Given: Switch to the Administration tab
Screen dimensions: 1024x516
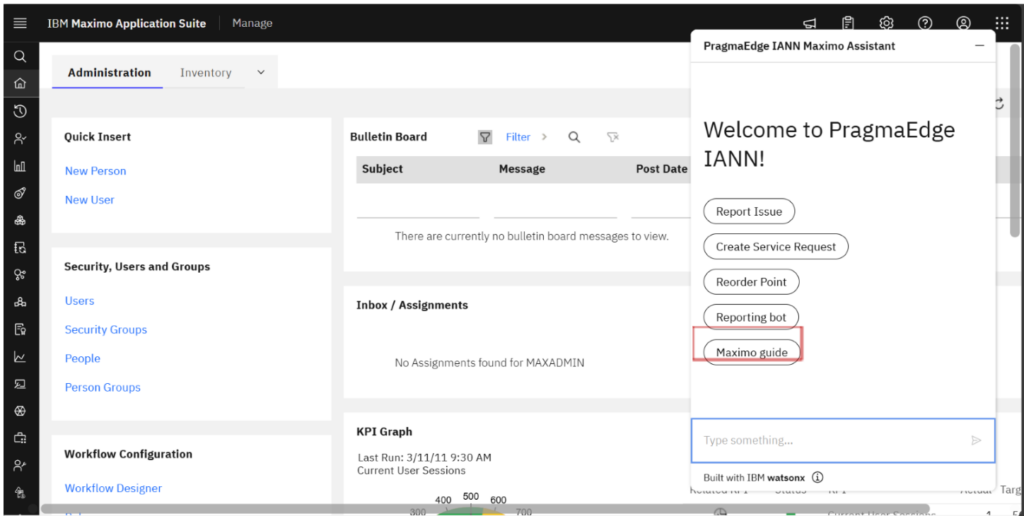Looking at the screenshot, I should click(x=109, y=73).
